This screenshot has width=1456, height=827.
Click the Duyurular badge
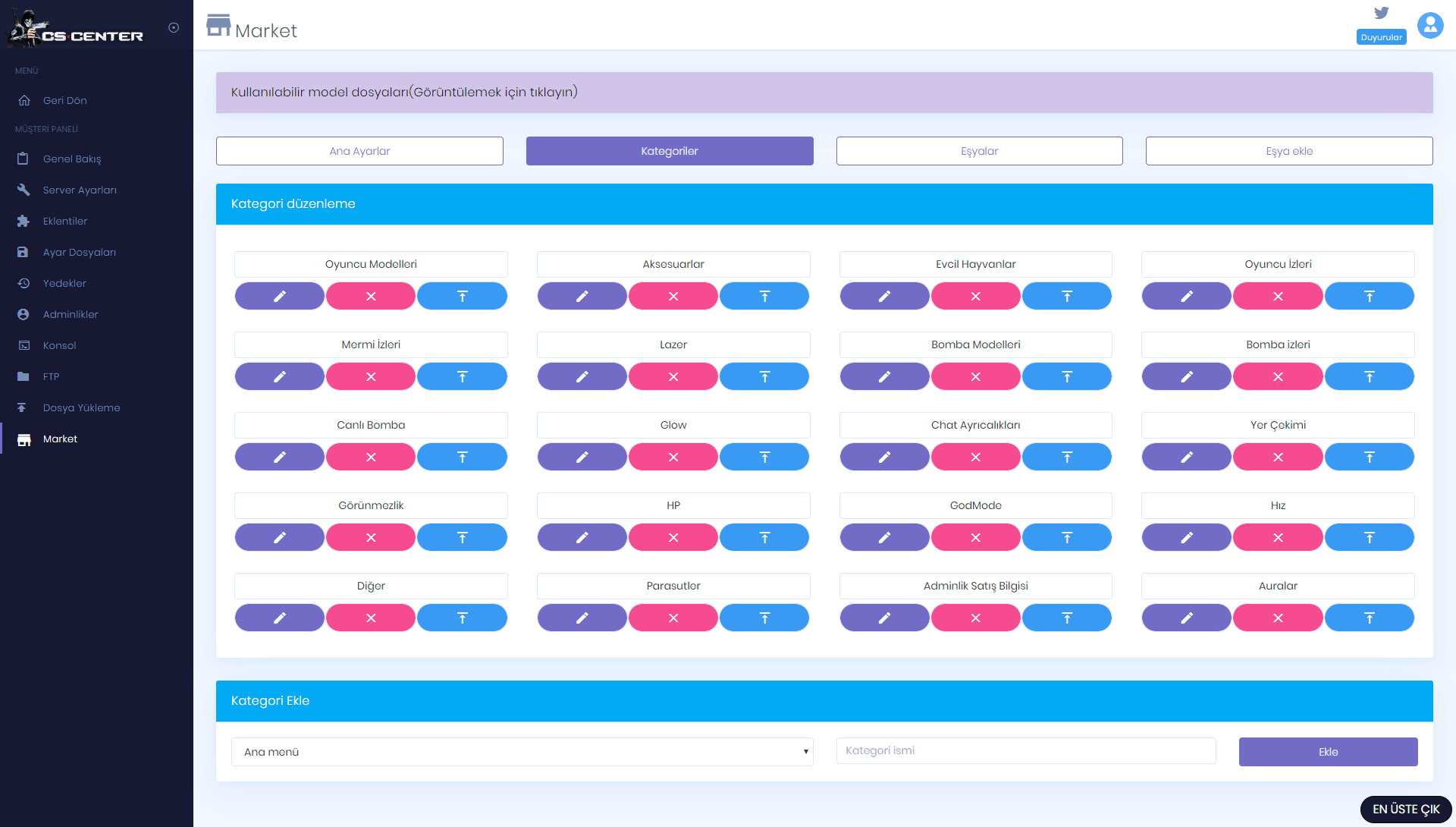pyautogui.click(x=1381, y=37)
